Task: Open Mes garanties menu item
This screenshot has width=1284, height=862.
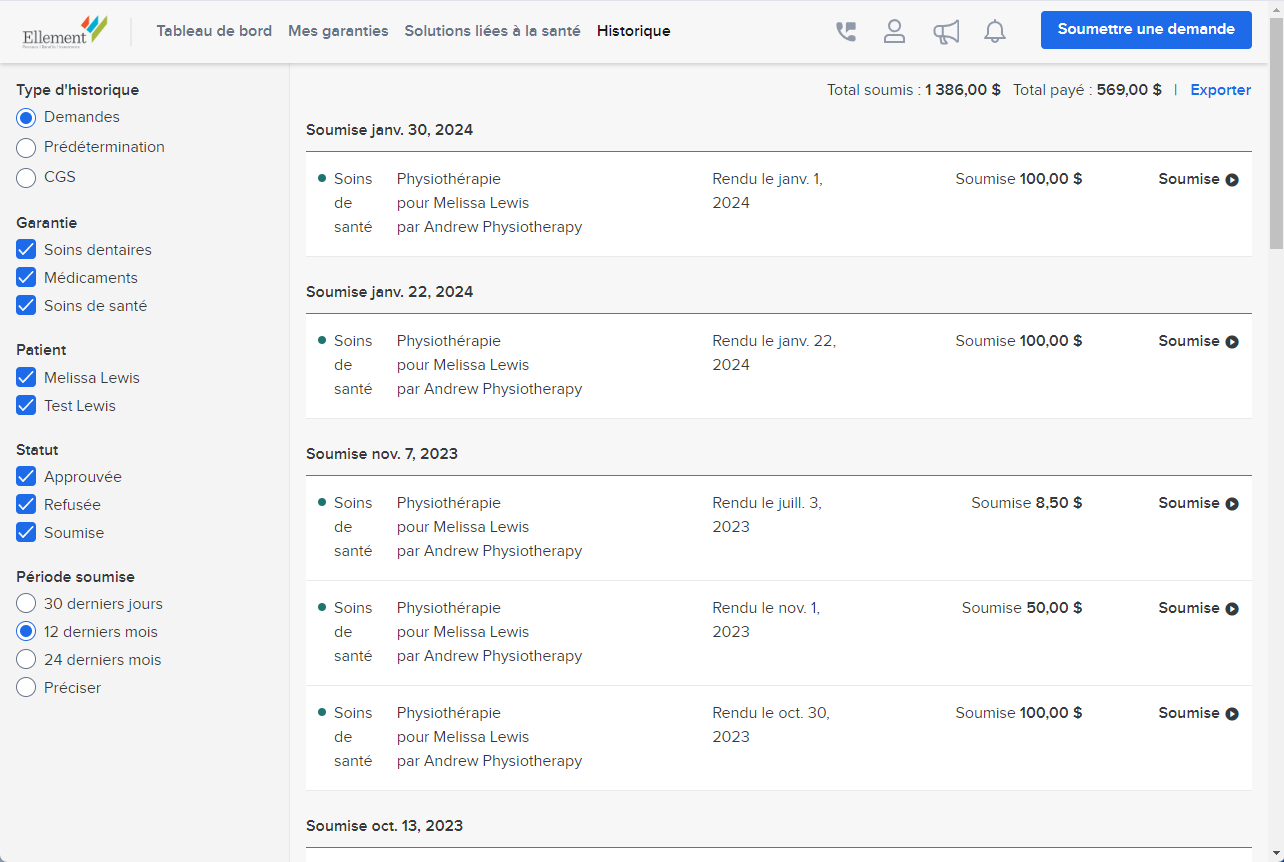Action: (x=338, y=31)
